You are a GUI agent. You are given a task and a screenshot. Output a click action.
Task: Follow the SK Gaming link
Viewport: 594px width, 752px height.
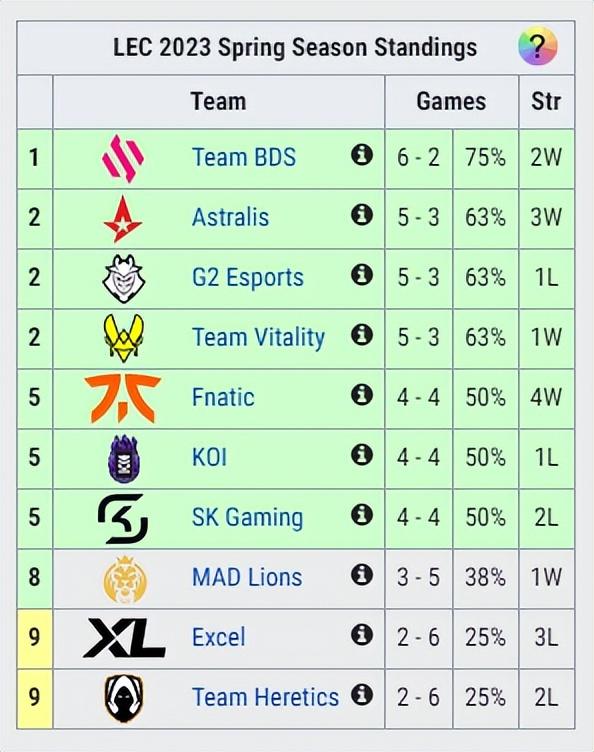click(247, 517)
